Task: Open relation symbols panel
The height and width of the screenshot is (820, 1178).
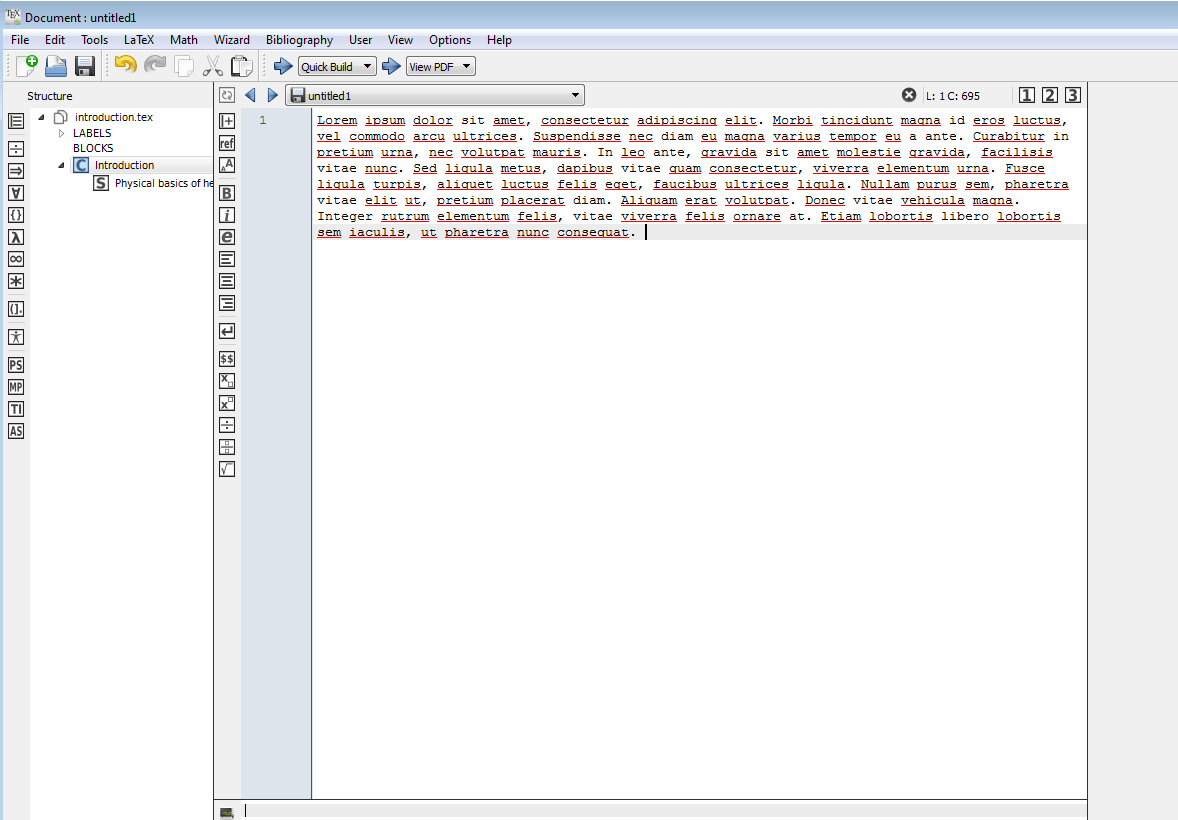Action: 16,149
